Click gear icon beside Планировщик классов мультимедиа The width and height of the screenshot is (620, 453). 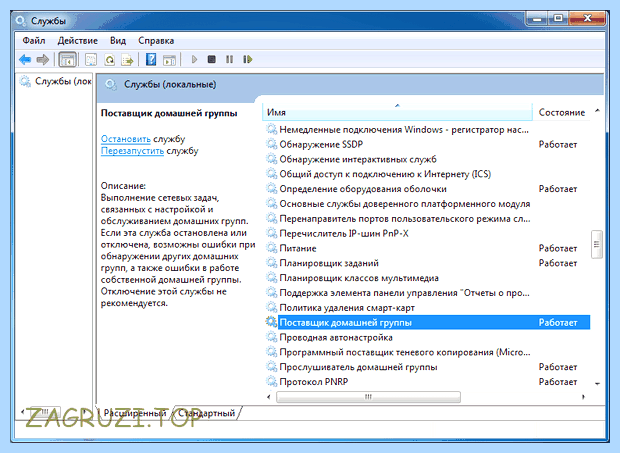point(271,278)
